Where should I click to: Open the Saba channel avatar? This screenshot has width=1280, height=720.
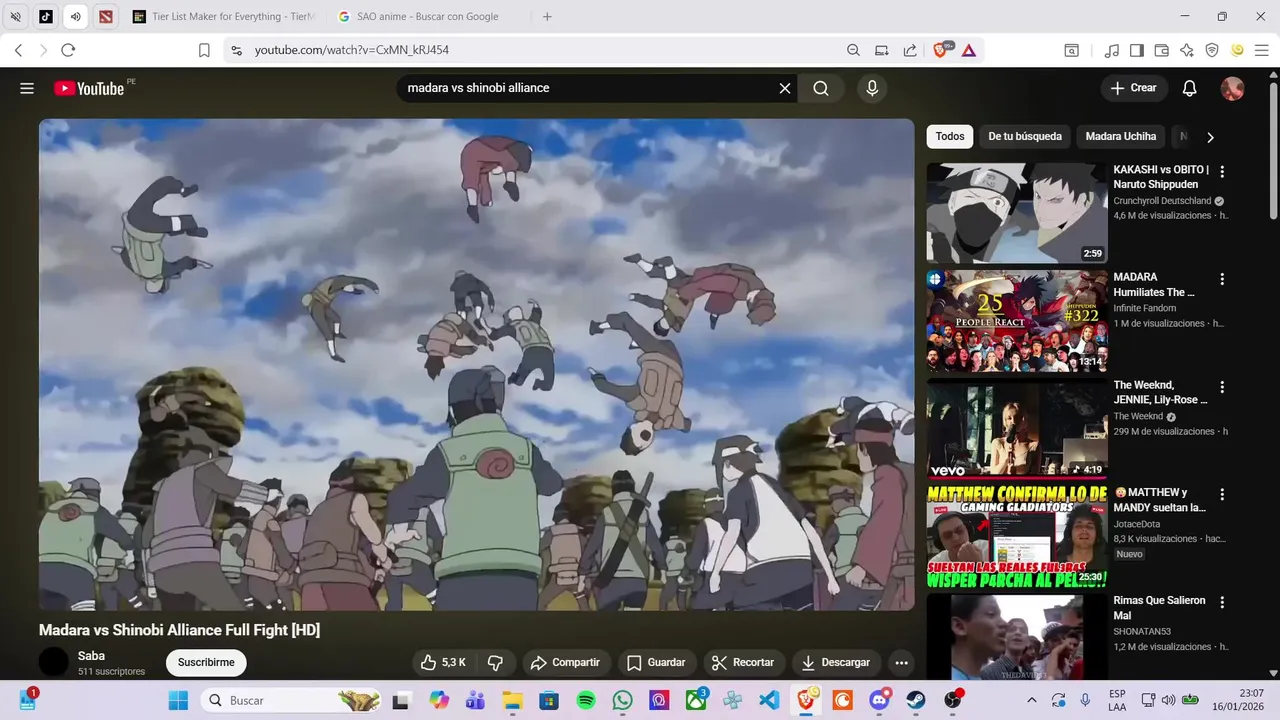tap(54, 662)
